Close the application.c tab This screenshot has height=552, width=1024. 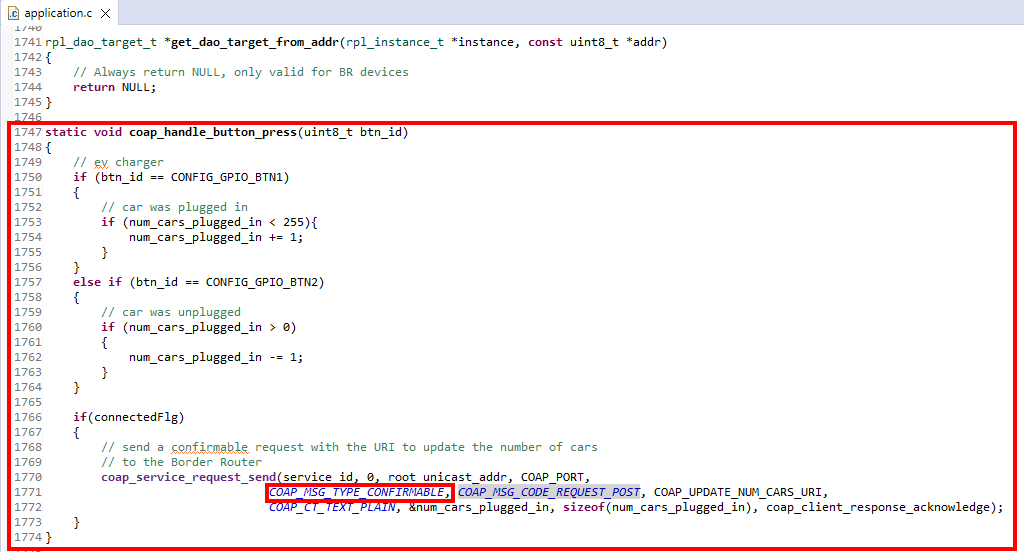tap(105, 13)
